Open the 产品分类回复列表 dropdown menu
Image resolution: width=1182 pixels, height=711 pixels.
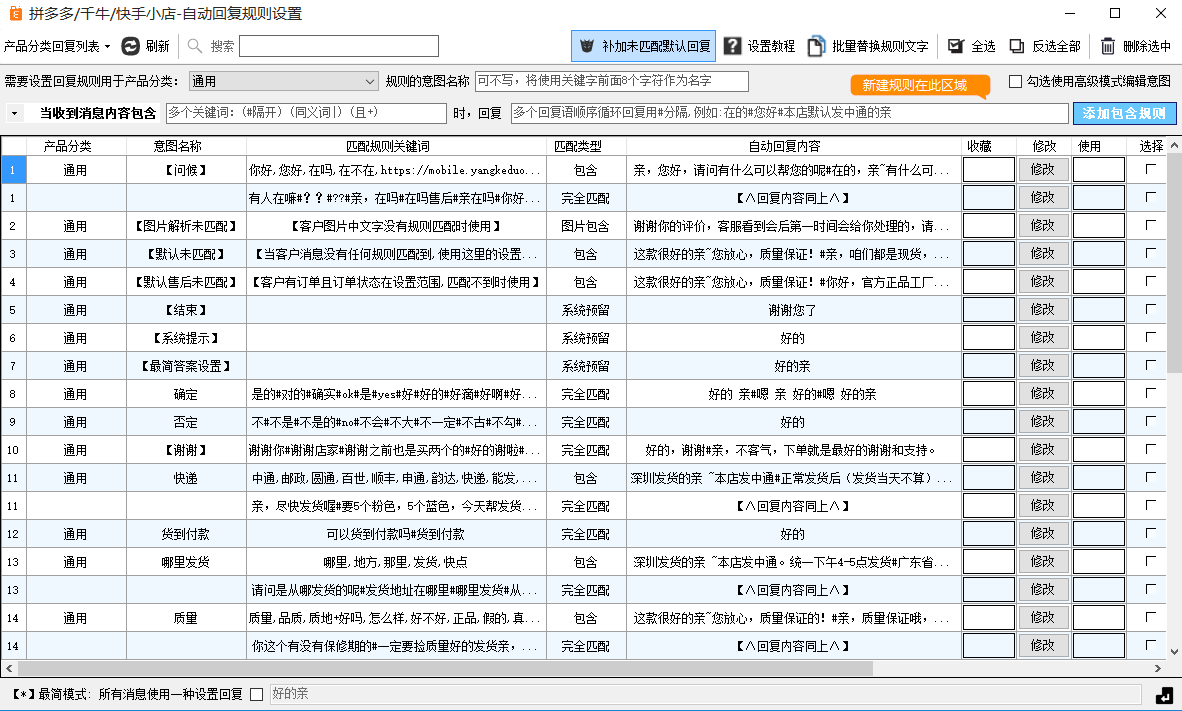[57, 46]
